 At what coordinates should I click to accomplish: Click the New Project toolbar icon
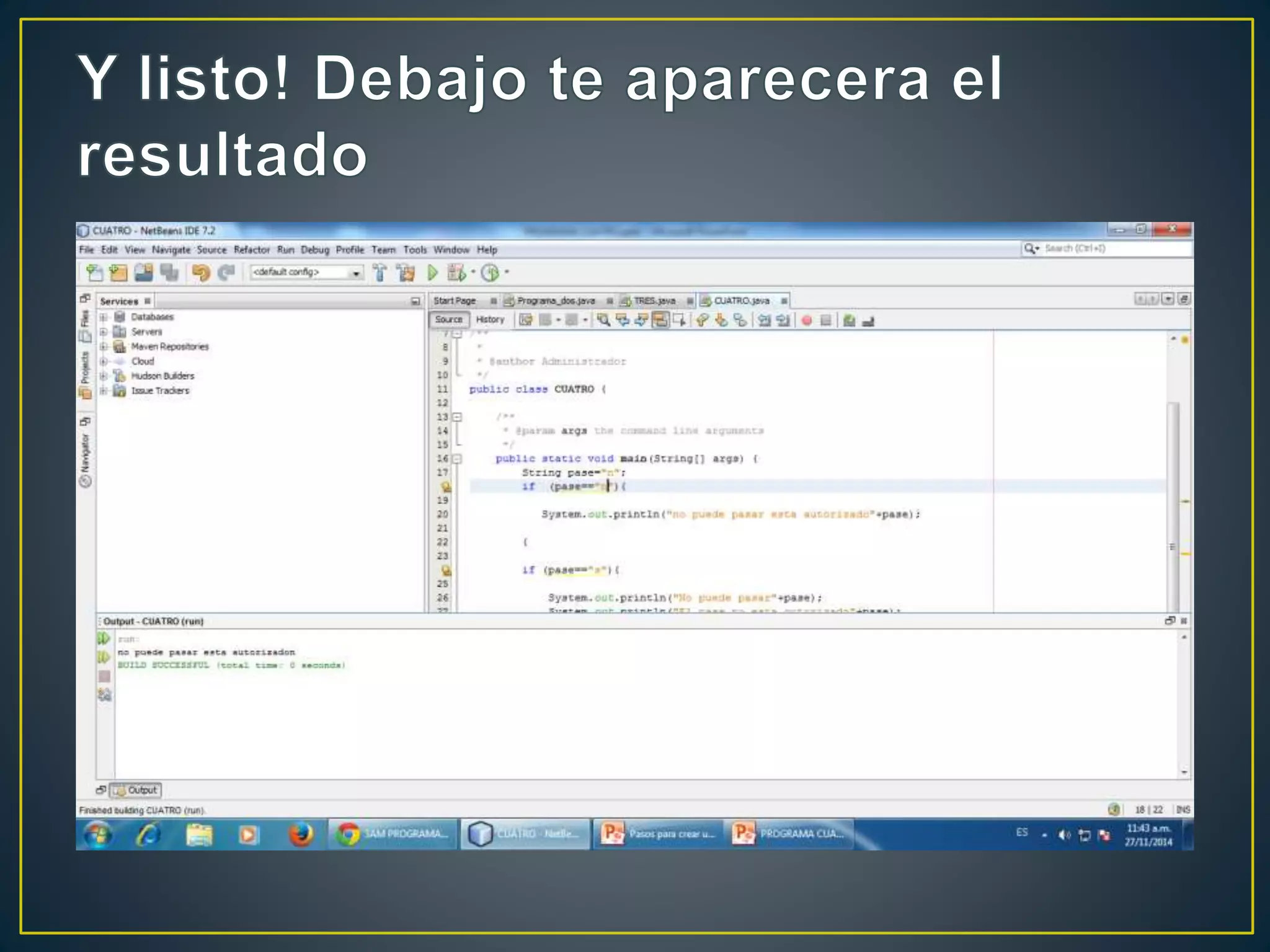pos(118,273)
